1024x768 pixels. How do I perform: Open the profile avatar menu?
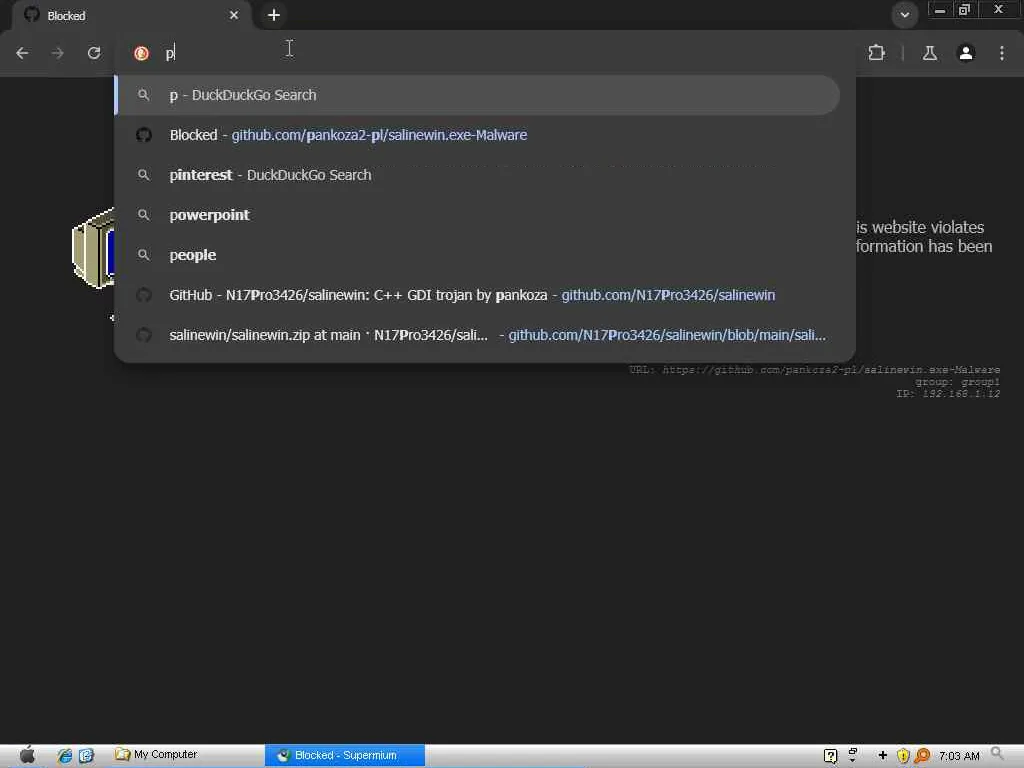[966, 53]
